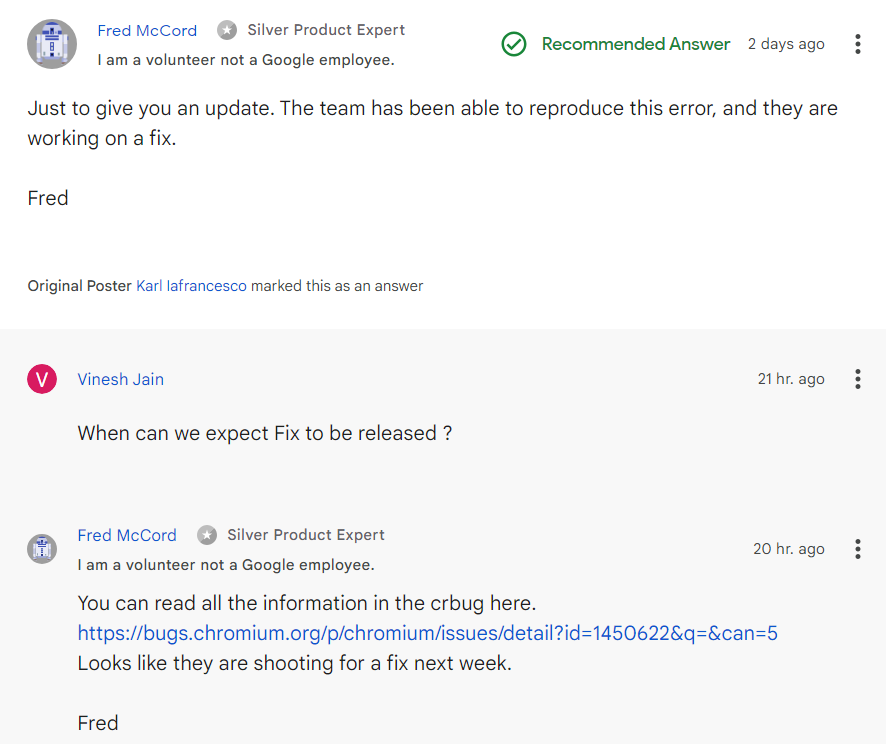The height and width of the screenshot is (744, 886).
Task: Open the three-dot menu on recommended answer
Action: [x=858, y=44]
